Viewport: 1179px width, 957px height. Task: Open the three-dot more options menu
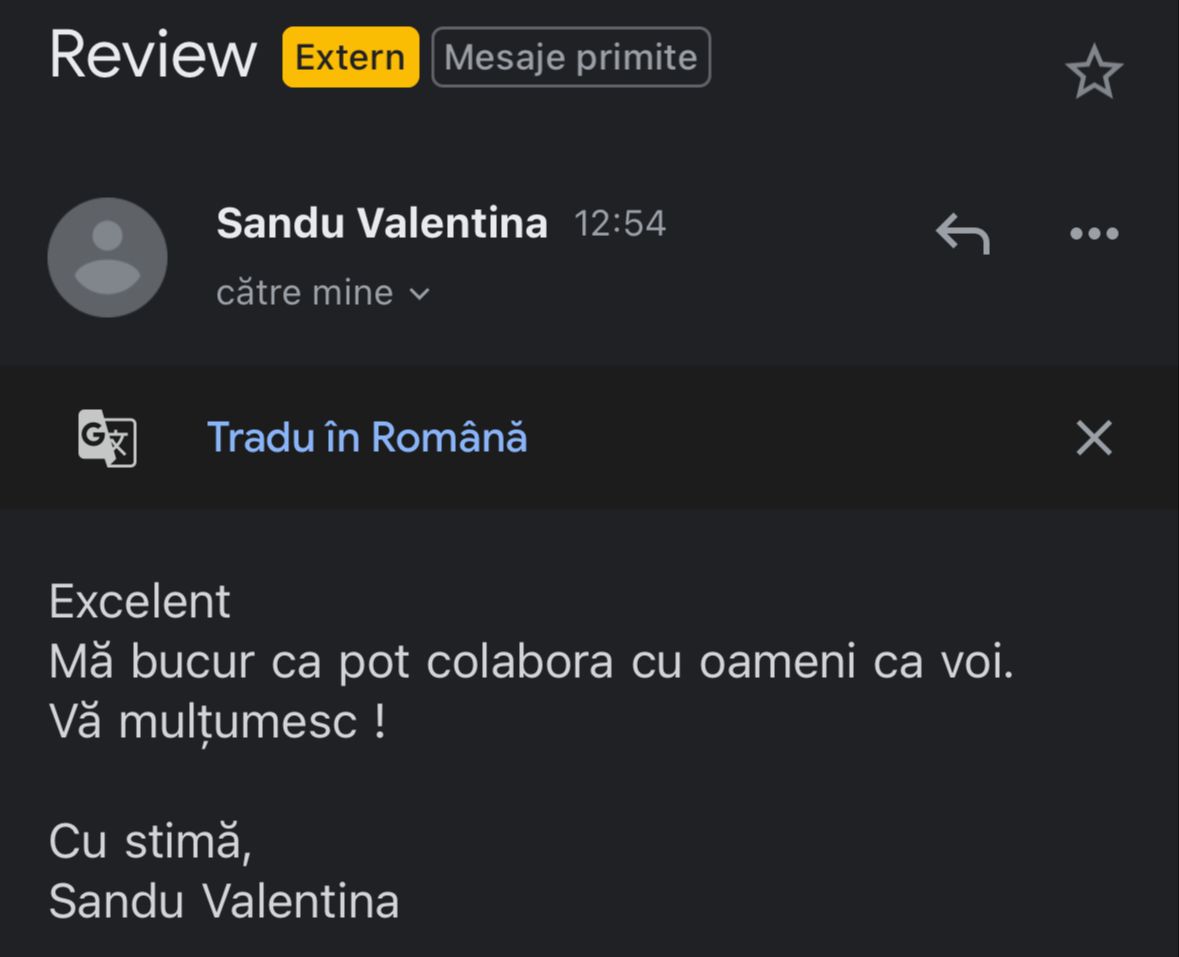click(1093, 234)
